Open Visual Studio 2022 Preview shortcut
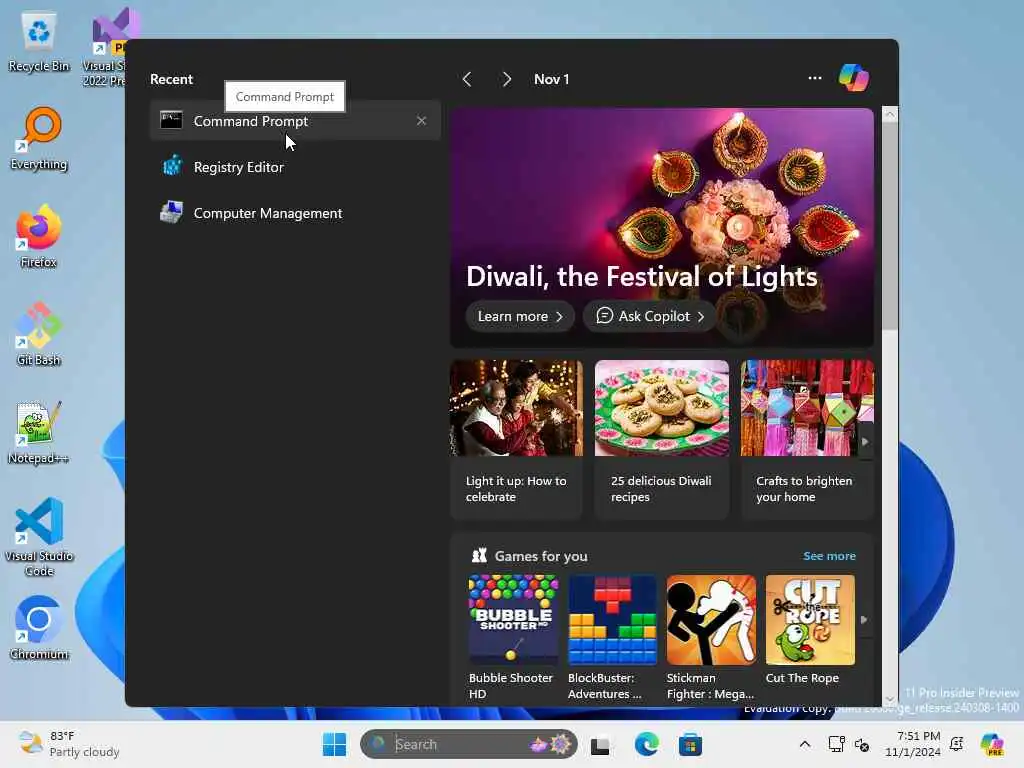This screenshot has width=1024, height=768. pyautogui.click(x=104, y=47)
